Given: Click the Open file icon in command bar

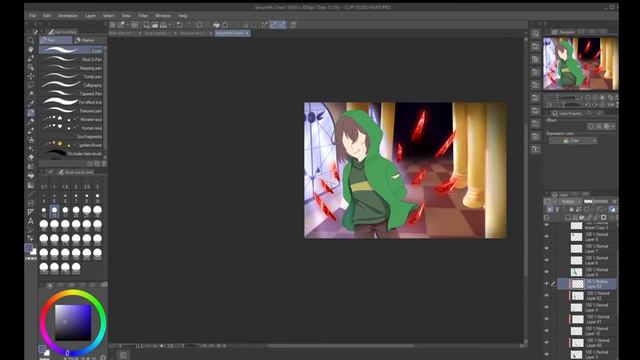Looking at the screenshot, I should pyautogui.click(x=155, y=25).
